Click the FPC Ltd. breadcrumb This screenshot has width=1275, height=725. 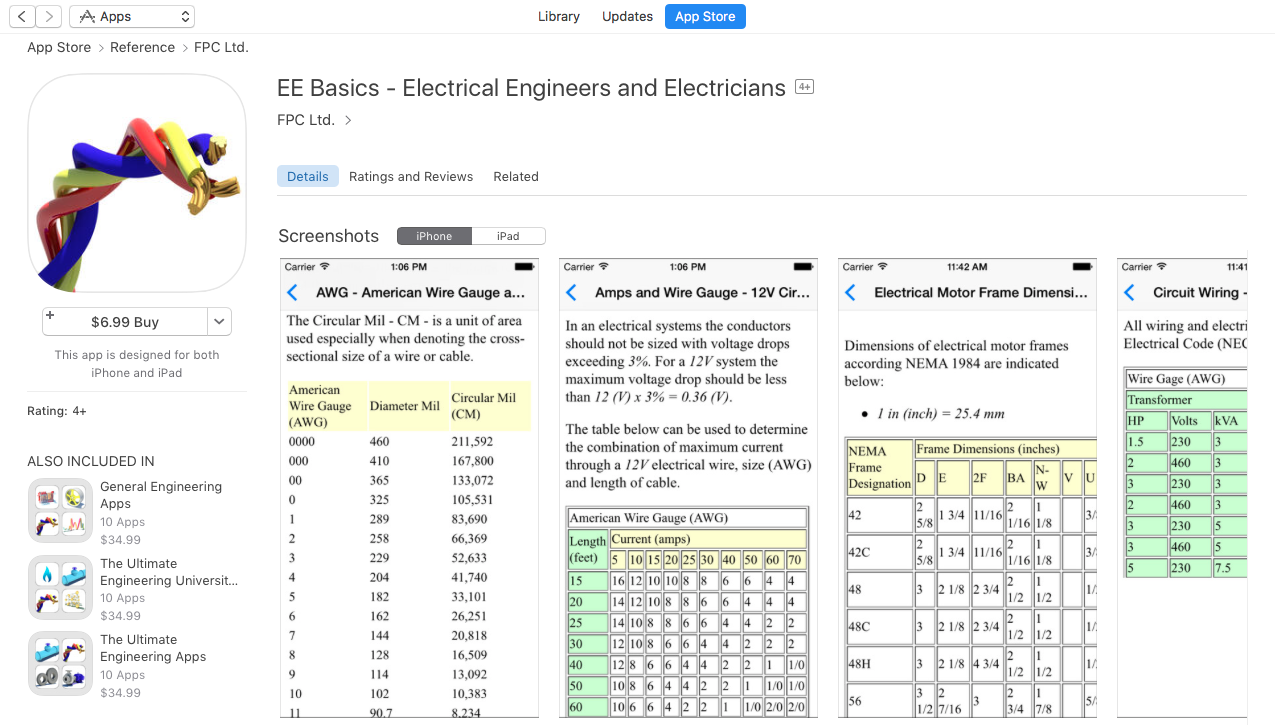coord(221,47)
